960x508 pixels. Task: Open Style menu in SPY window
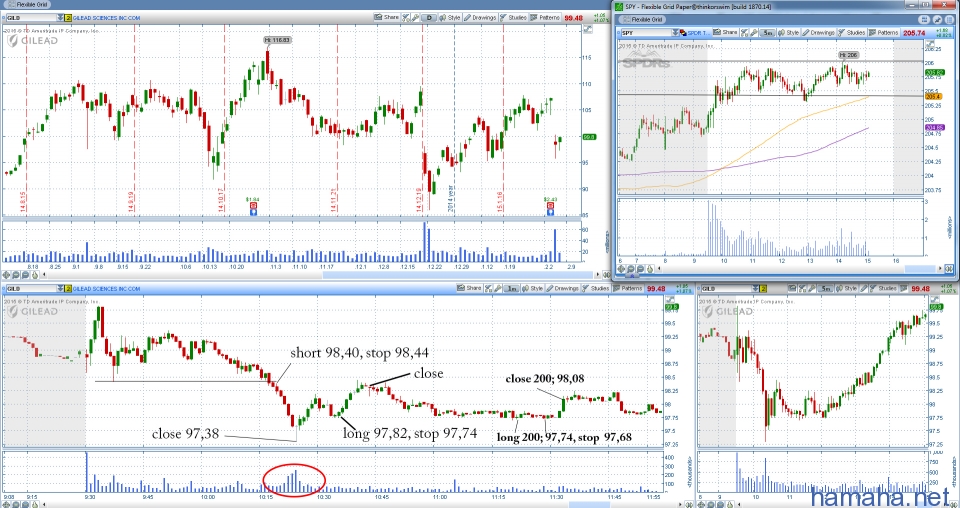(x=789, y=32)
